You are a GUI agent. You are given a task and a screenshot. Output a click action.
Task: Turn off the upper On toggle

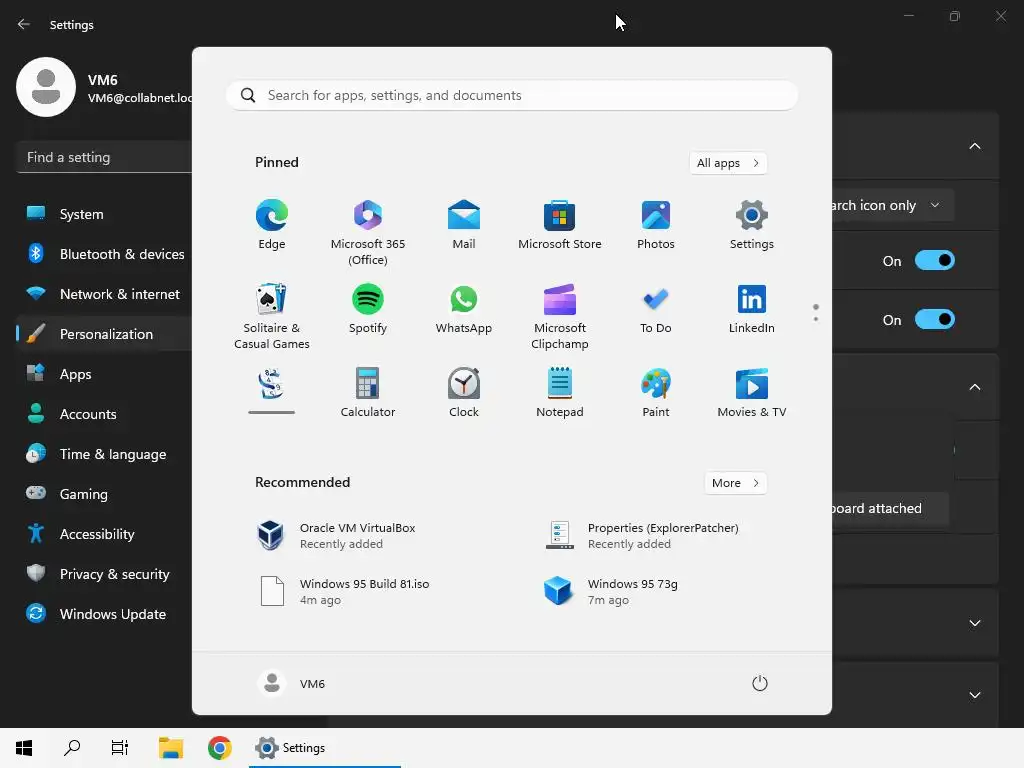coord(935,261)
